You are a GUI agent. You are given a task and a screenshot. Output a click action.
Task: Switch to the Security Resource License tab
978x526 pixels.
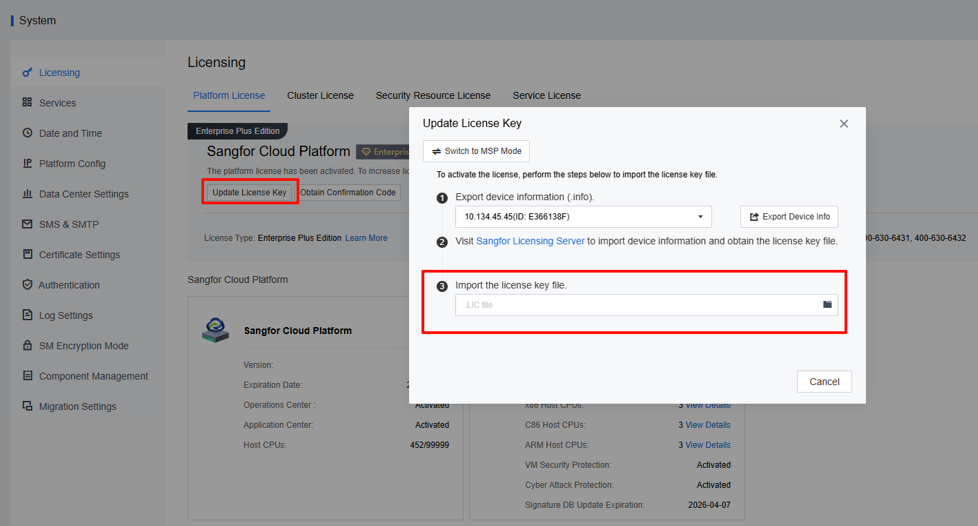pyautogui.click(x=433, y=95)
